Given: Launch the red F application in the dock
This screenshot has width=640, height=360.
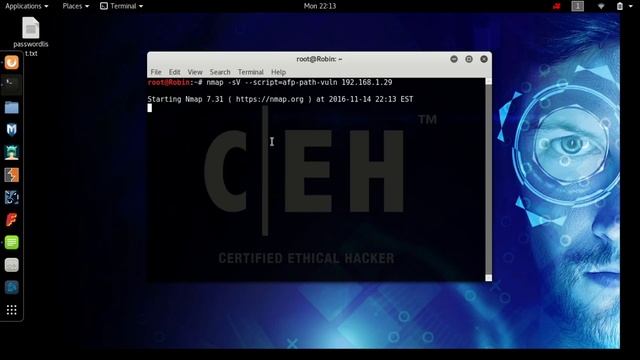Looking at the screenshot, I should pos(11,220).
